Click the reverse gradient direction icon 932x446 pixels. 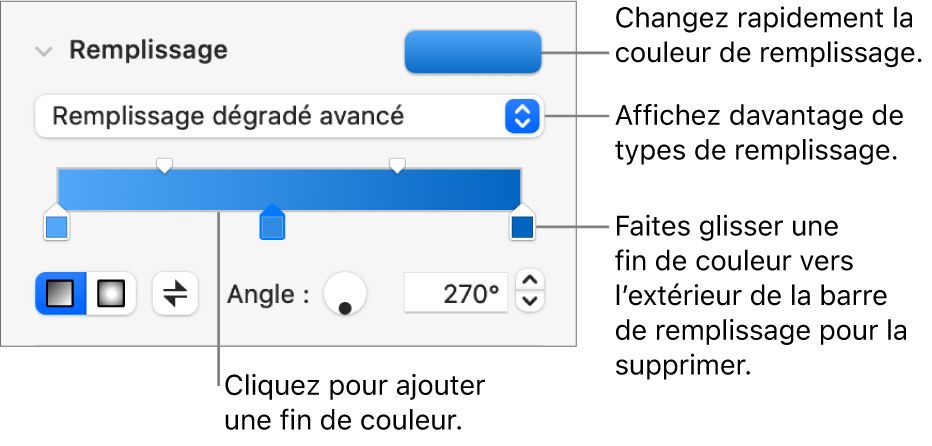[x=175, y=294]
